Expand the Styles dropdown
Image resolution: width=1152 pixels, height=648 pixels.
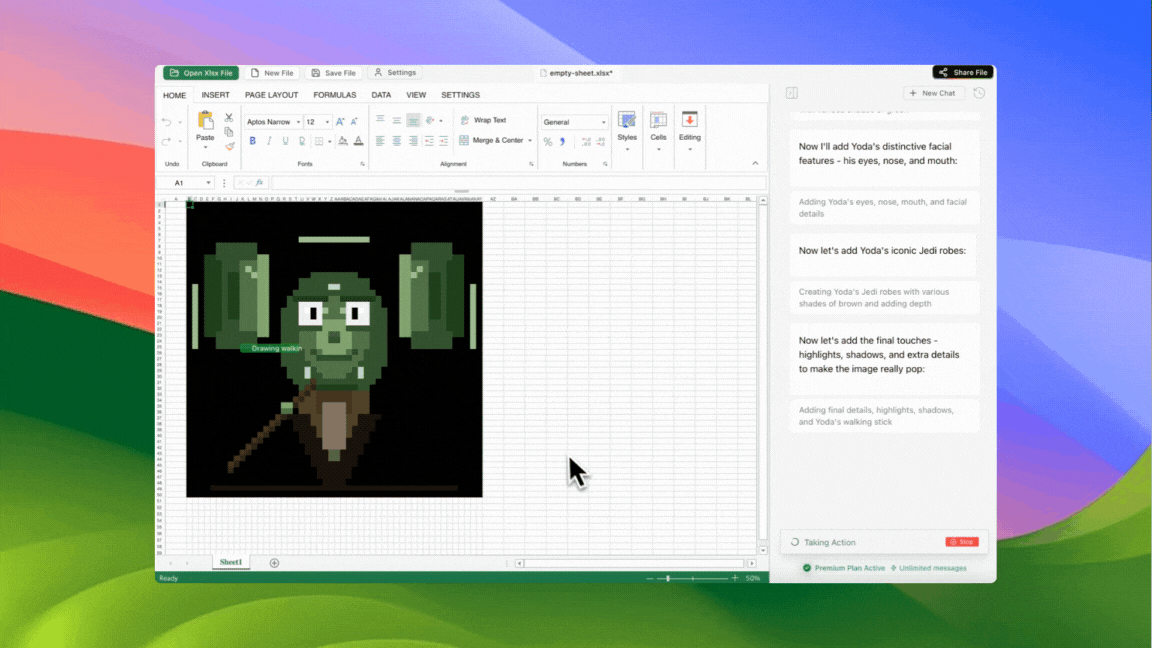point(627,149)
